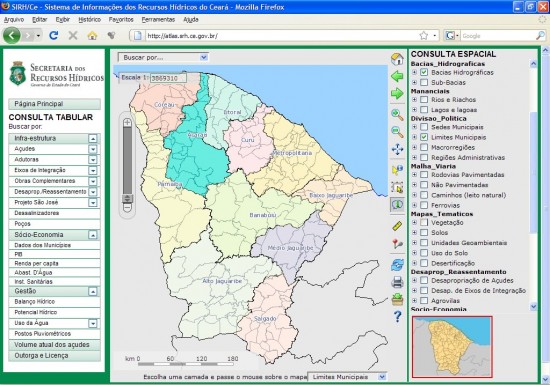
Task: Open Volume atual dos açudes
Action: coord(54,345)
